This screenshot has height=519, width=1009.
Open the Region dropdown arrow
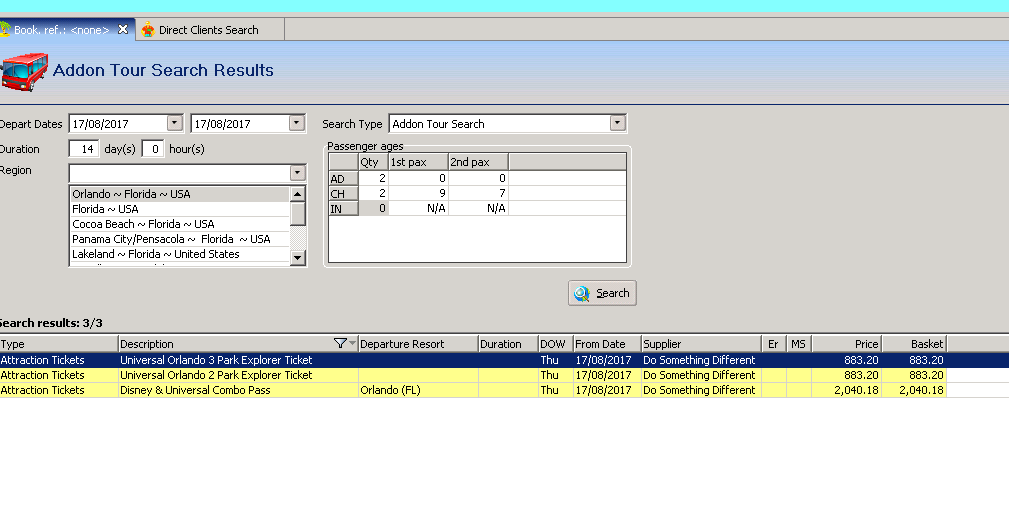point(297,173)
